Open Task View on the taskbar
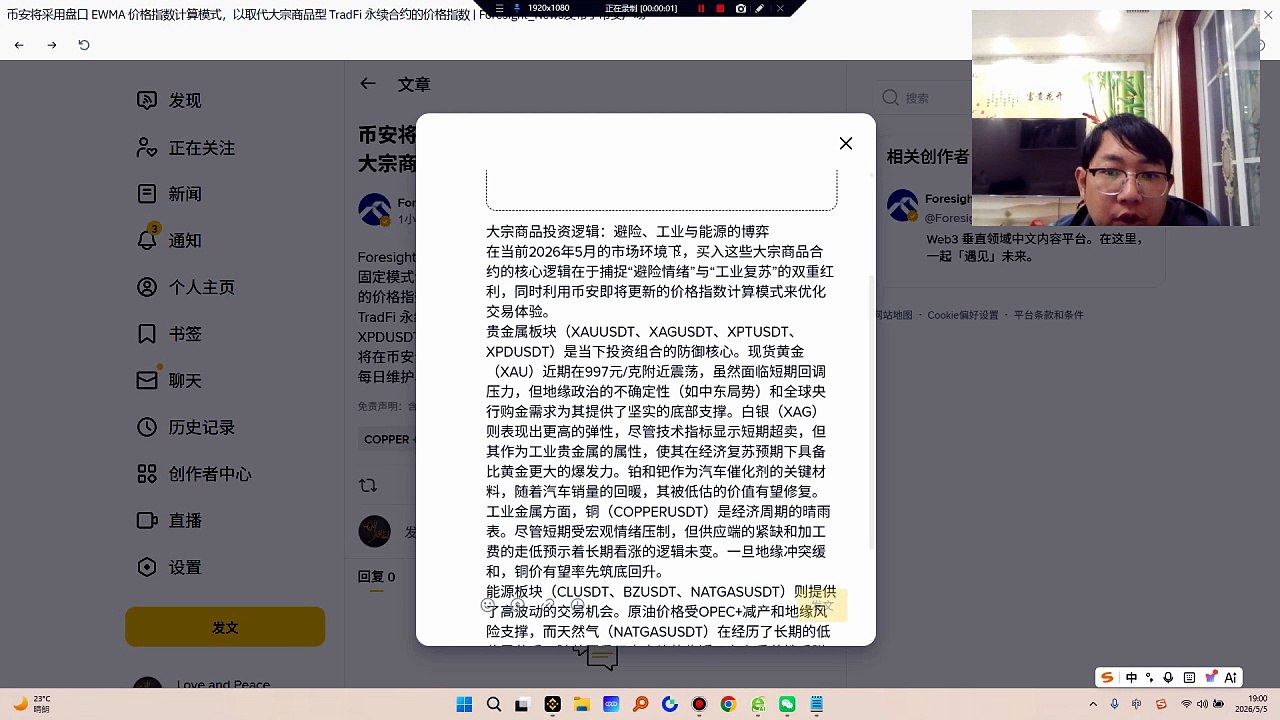Image resolution: width=1280 pixels, height=720 pixels. [522, 704]
